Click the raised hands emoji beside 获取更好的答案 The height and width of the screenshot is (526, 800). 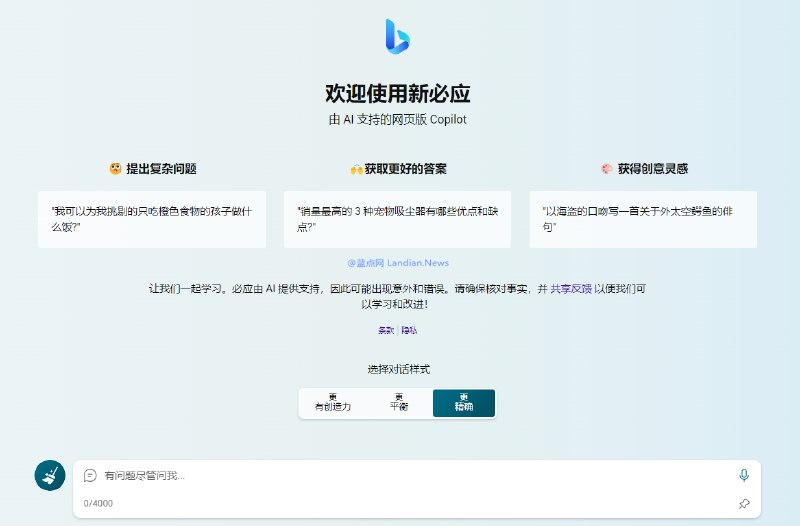[x=356, y=169]
